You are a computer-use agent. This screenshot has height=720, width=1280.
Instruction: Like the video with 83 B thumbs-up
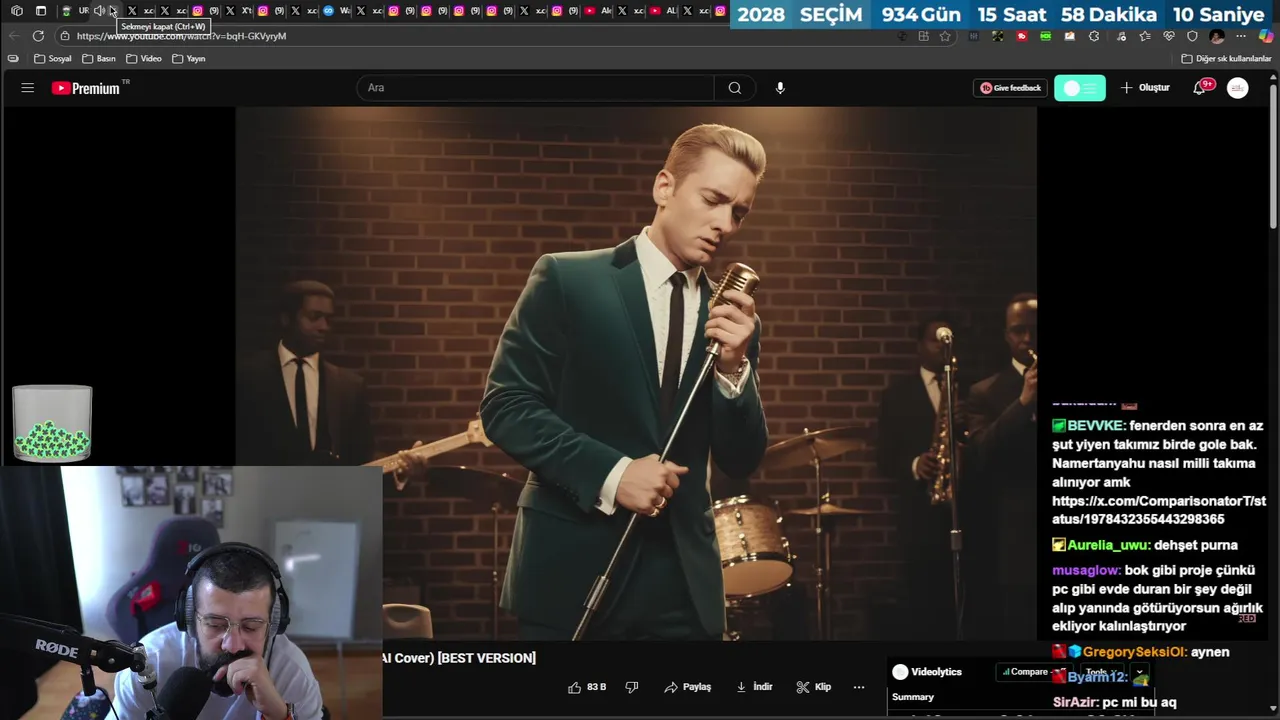click(x=587, y=687)
